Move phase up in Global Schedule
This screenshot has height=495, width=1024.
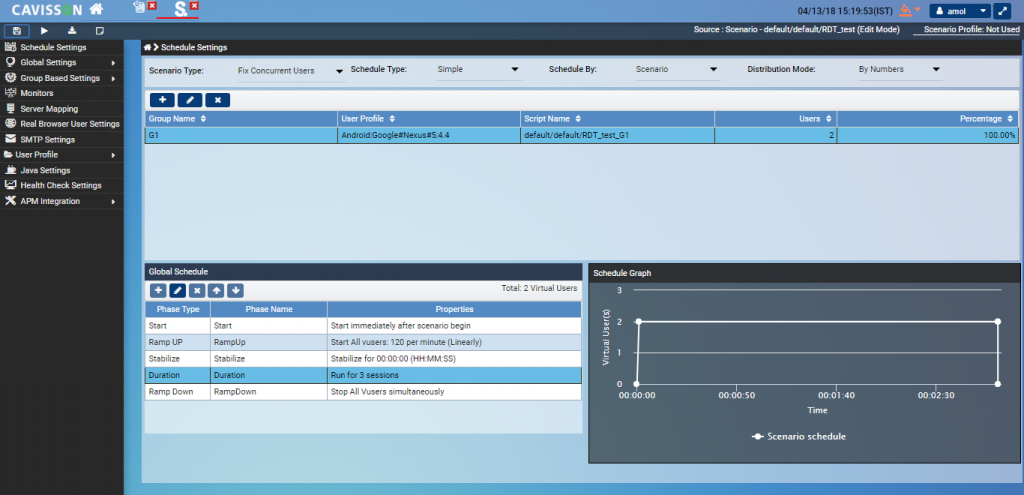(x=216, y=290)
